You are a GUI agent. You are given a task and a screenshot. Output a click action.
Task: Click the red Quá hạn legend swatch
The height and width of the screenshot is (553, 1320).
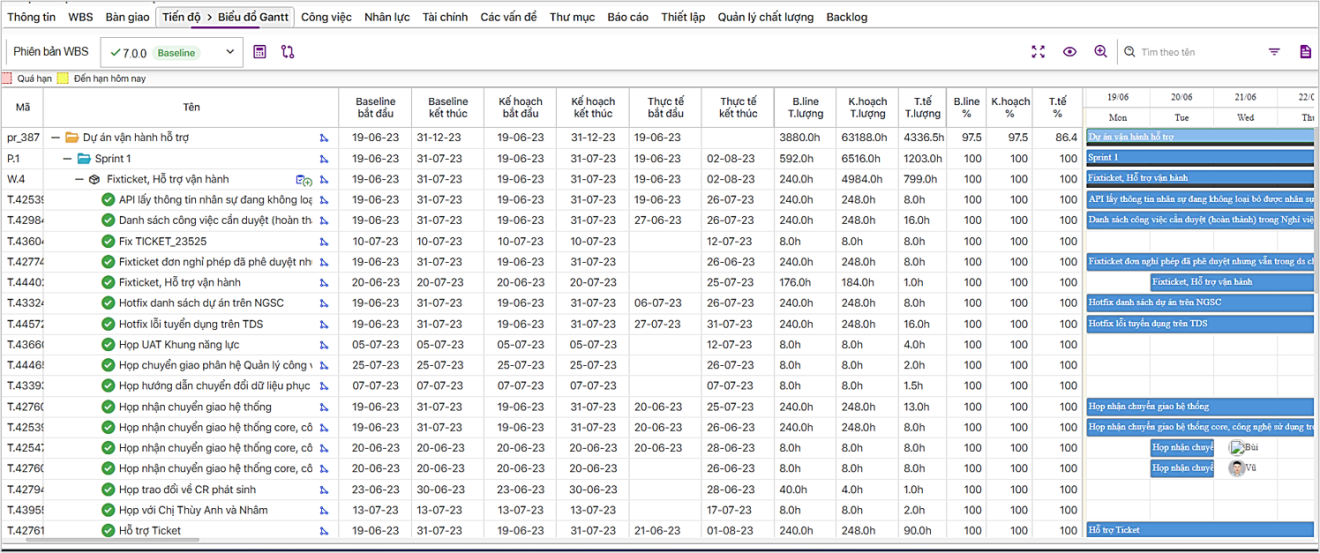click(7, 78)
